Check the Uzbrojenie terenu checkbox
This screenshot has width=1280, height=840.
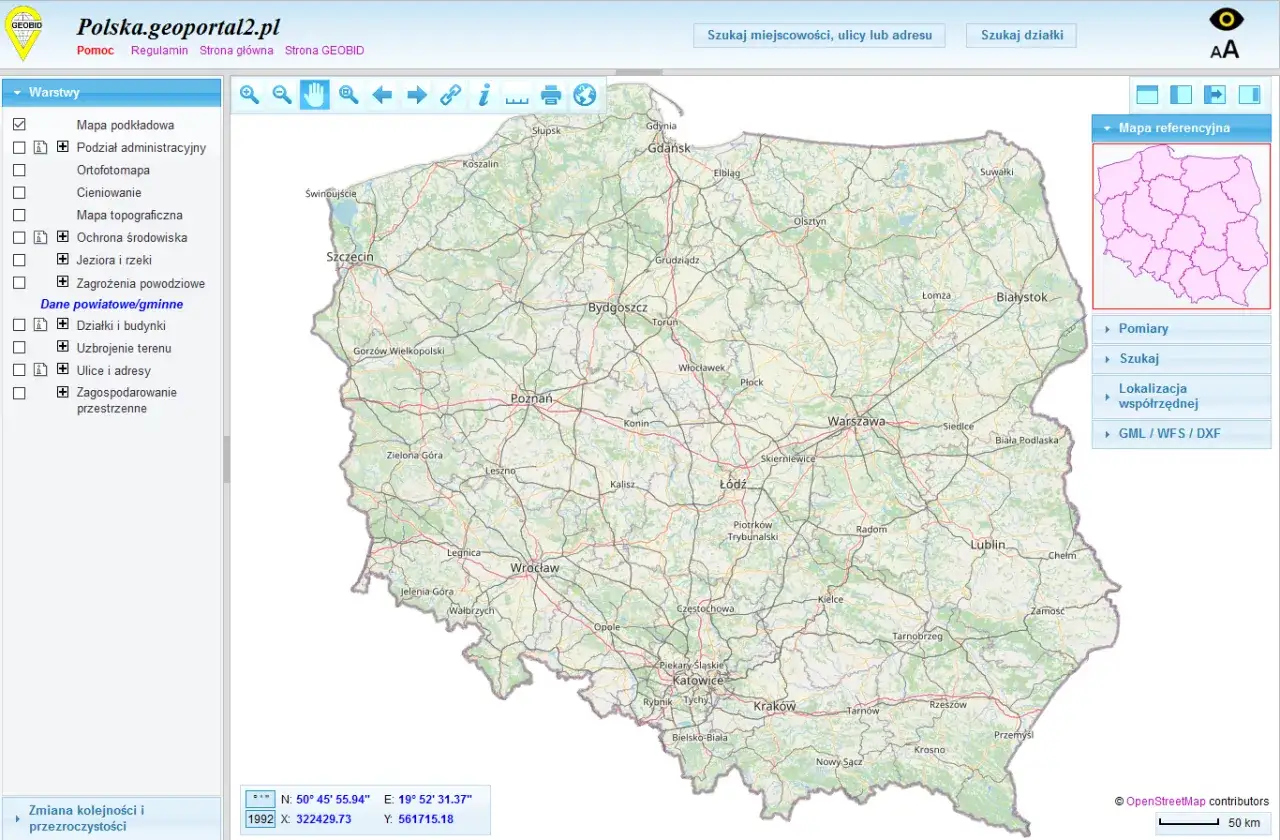click(x=19, y=348)
